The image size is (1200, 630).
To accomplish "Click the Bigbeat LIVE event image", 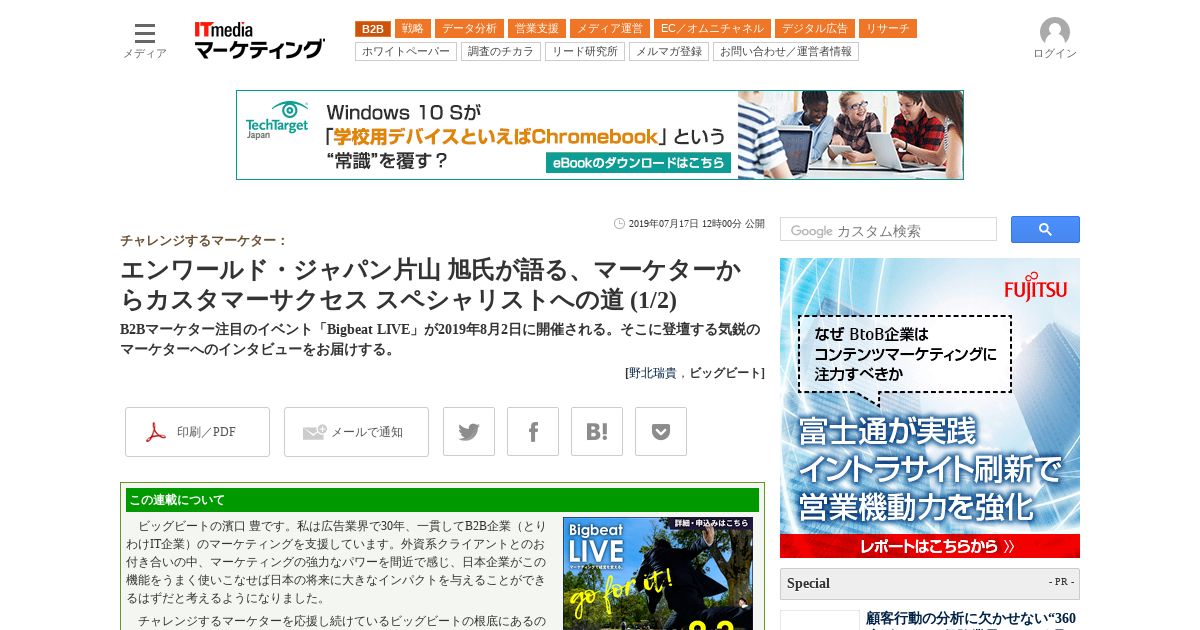I will (x=658, y=573).
